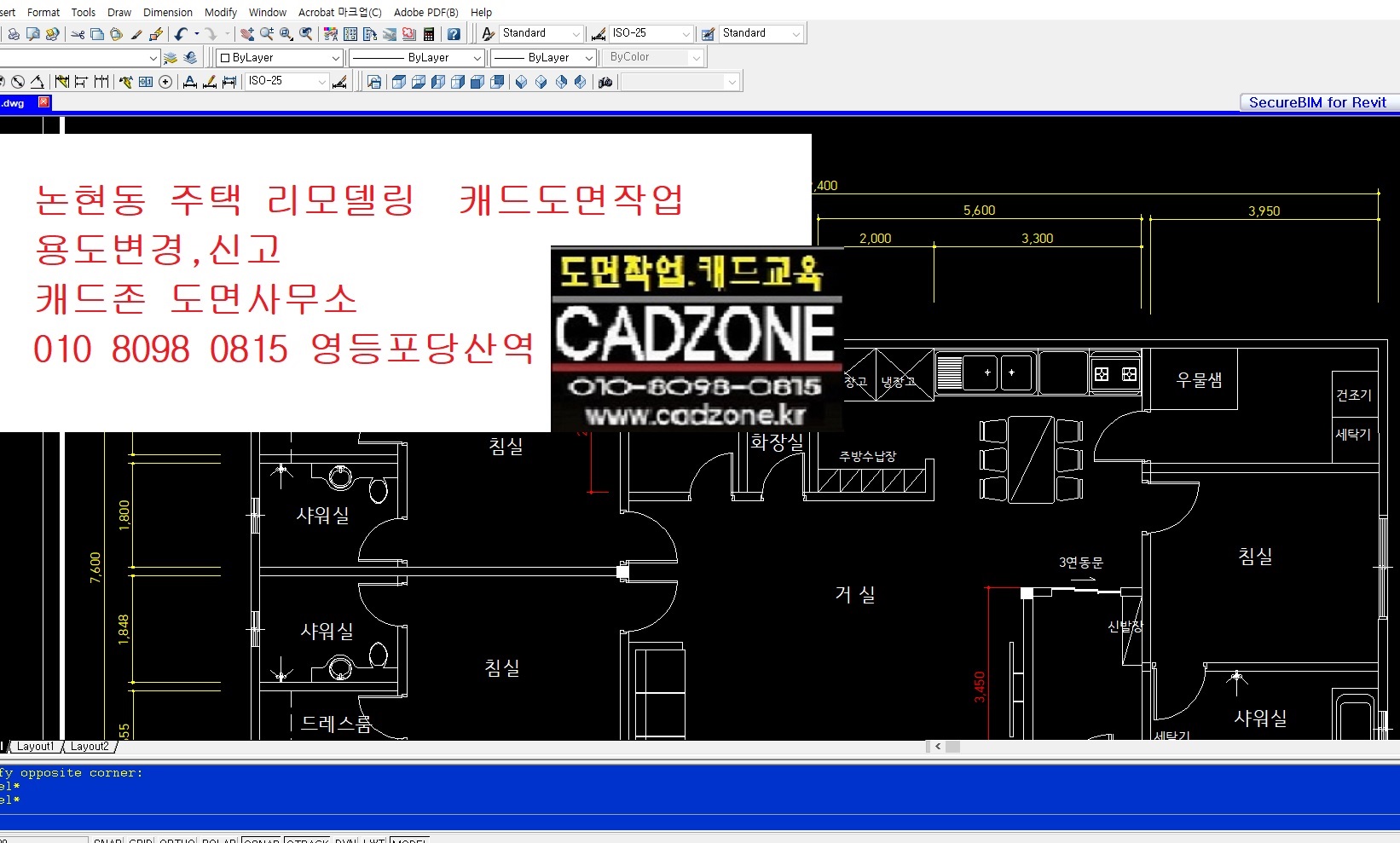The height and width of the screenshot is (843, 1400).
Task: Switch to the Layout2 tab
Action: [x=90, y=747]
